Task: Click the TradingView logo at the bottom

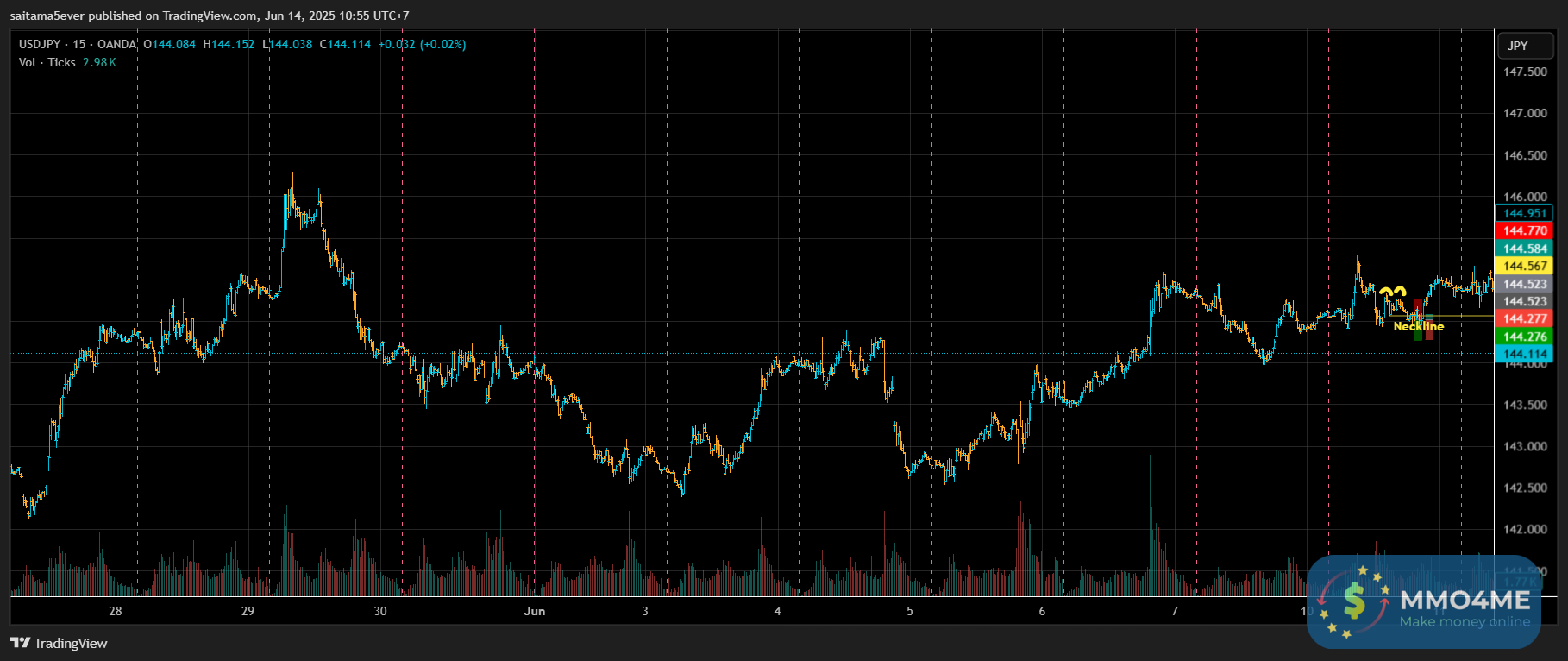Action: click(x=59, y=643)
